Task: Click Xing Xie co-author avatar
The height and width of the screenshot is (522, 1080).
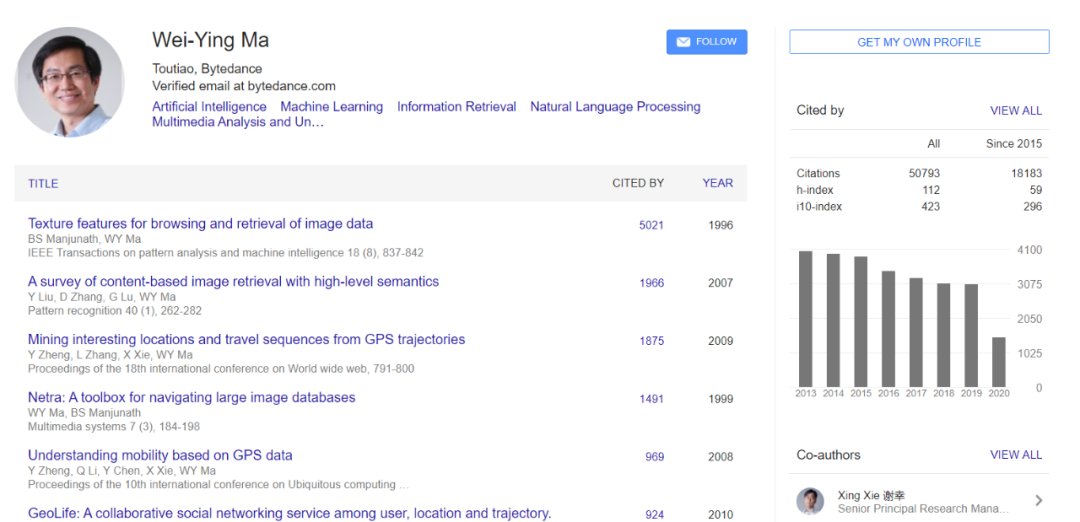Action: pos(810,500)
